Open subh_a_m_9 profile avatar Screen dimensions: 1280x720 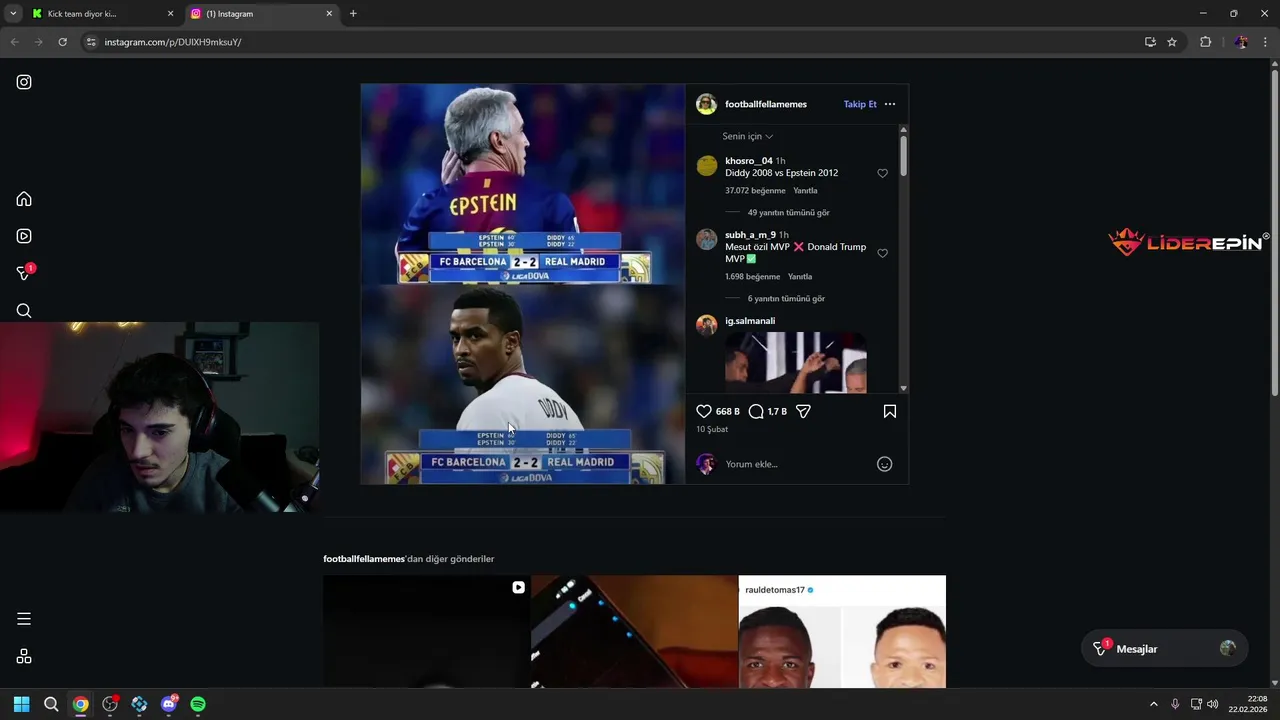tap(707, 239)
